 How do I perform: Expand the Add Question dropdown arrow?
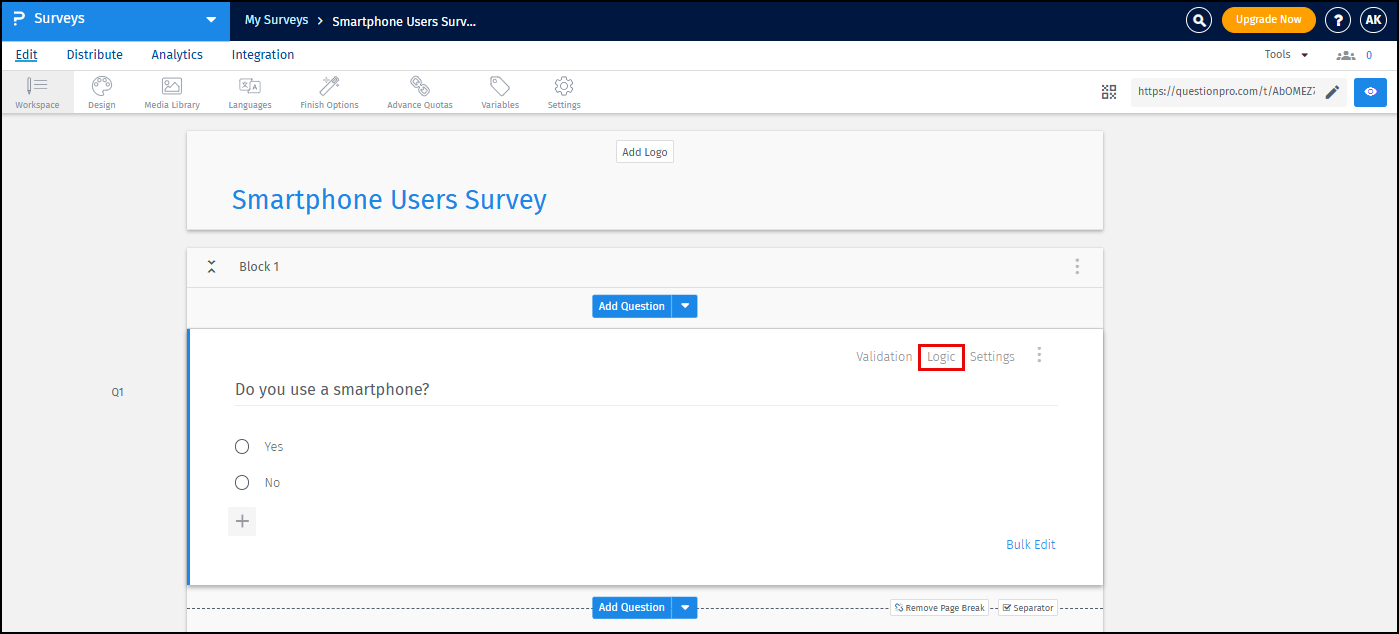[684, 305]
